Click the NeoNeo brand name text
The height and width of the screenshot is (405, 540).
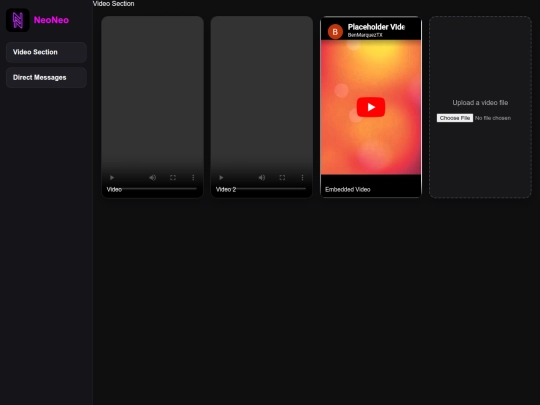coord(51,20)
